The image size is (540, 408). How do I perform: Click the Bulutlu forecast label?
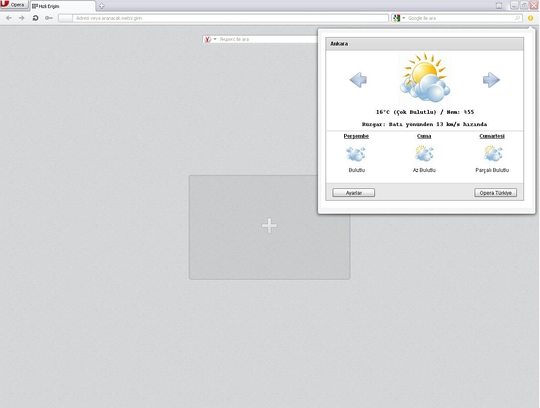pyautogui.click(x=357, y=170)
